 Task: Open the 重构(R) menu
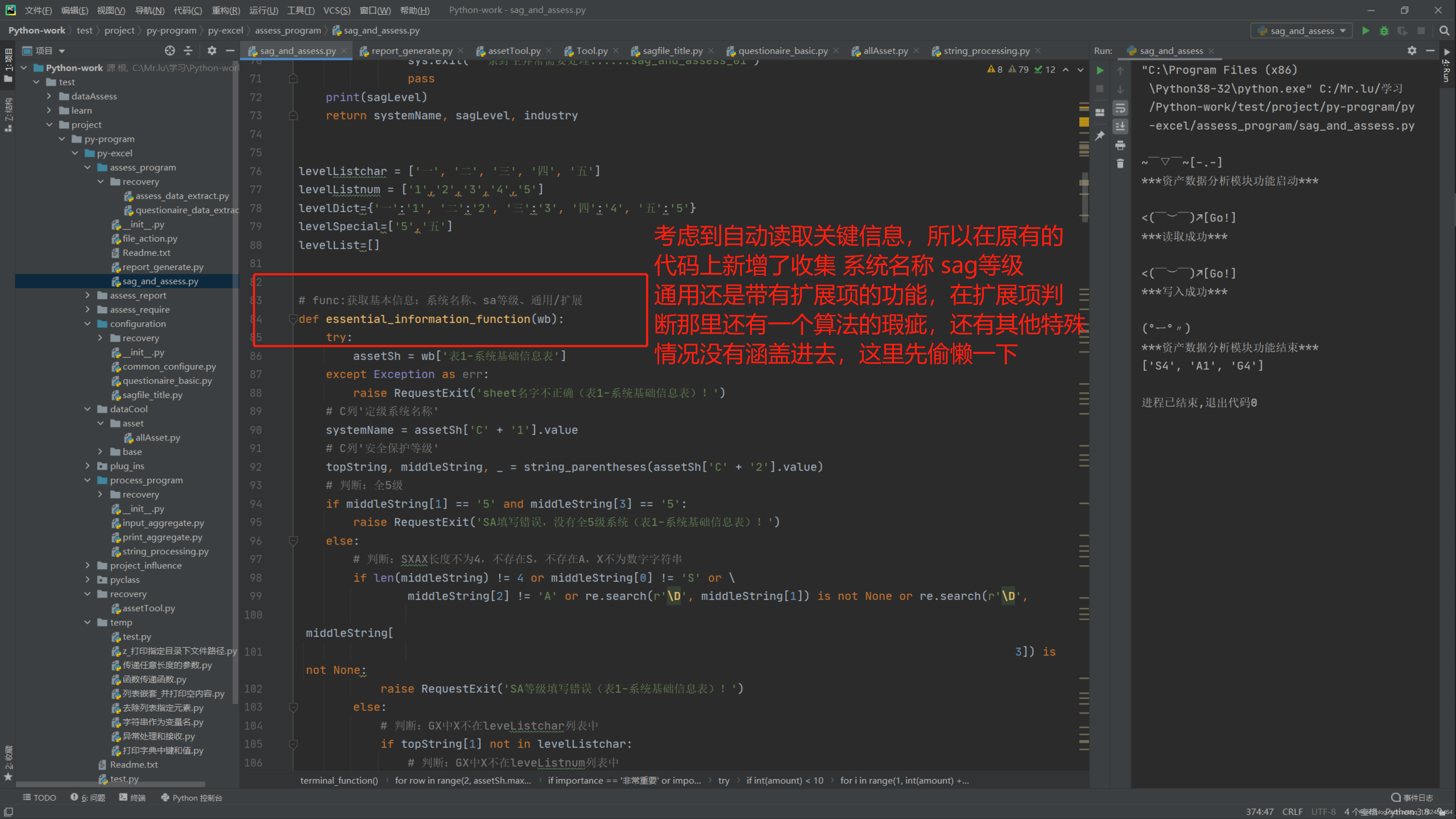click(225, 10)
